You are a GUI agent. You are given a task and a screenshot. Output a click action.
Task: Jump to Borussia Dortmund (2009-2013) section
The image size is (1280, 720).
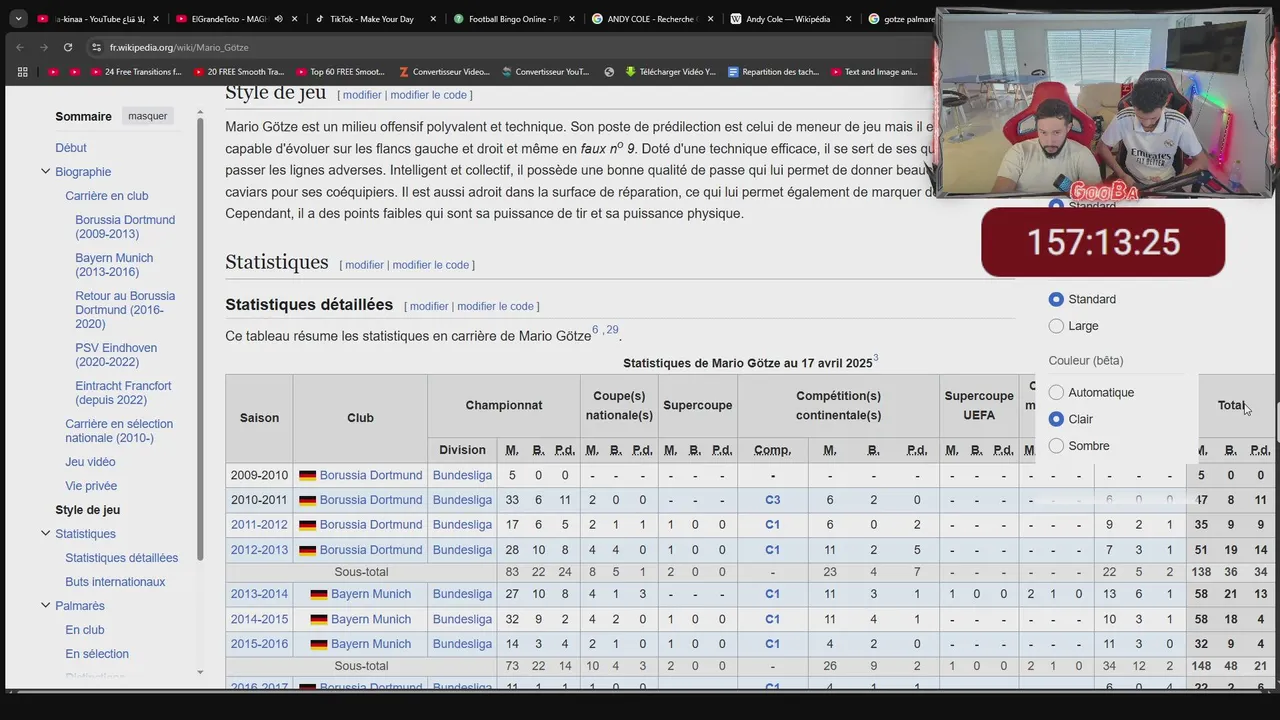pyautogui.click(x=125, y=227)
